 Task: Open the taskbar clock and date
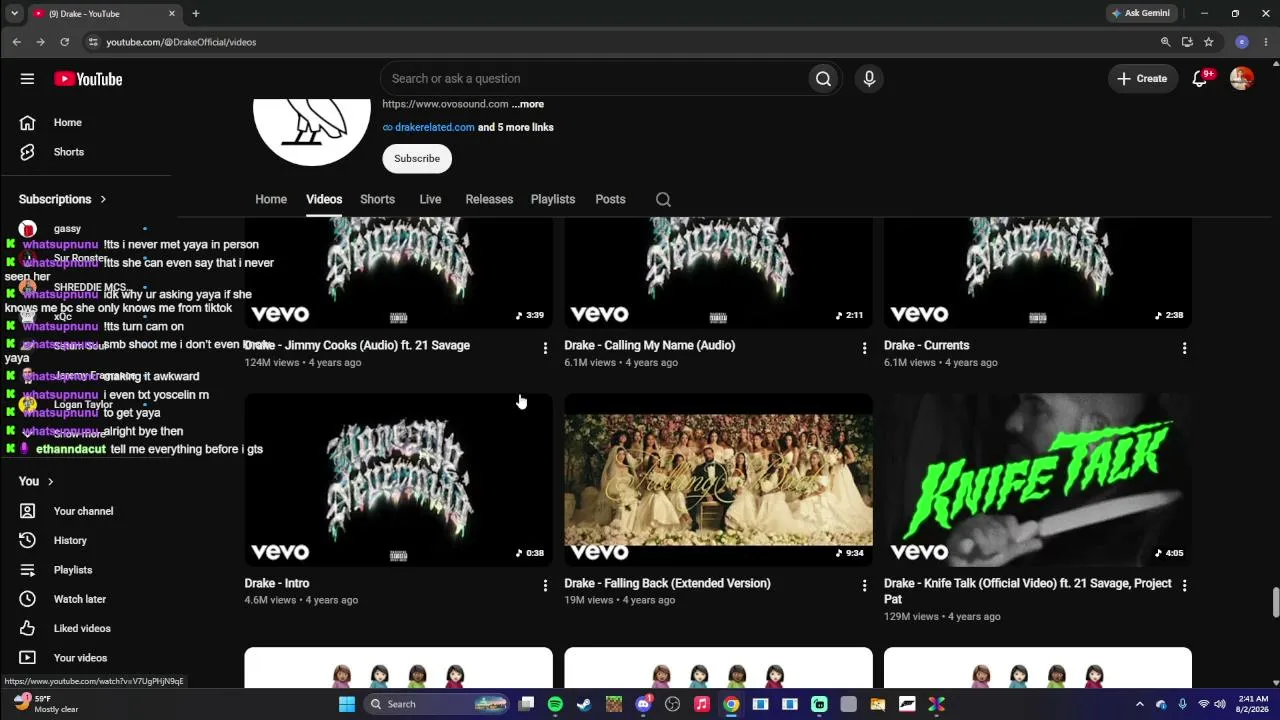pos(1253,704)
